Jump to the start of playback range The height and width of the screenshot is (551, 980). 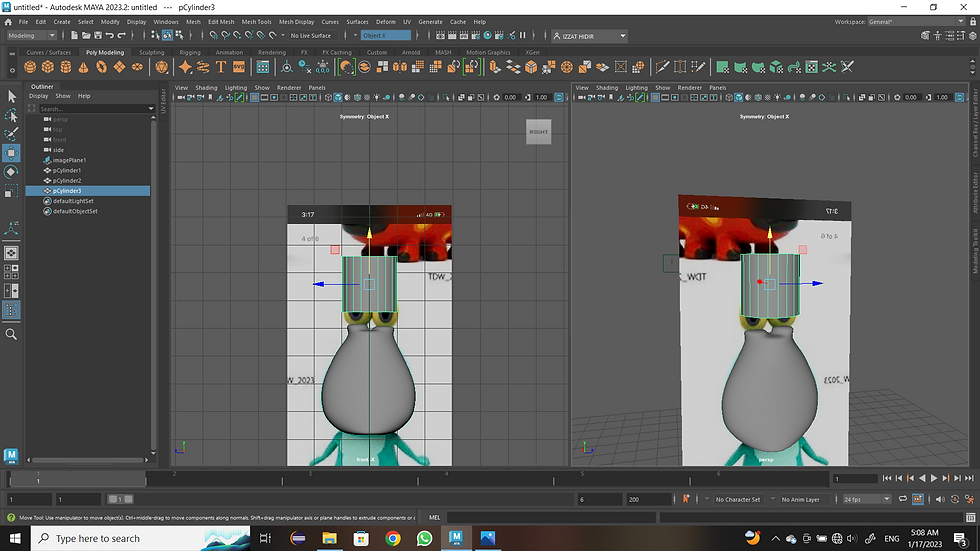pos(887,478)
